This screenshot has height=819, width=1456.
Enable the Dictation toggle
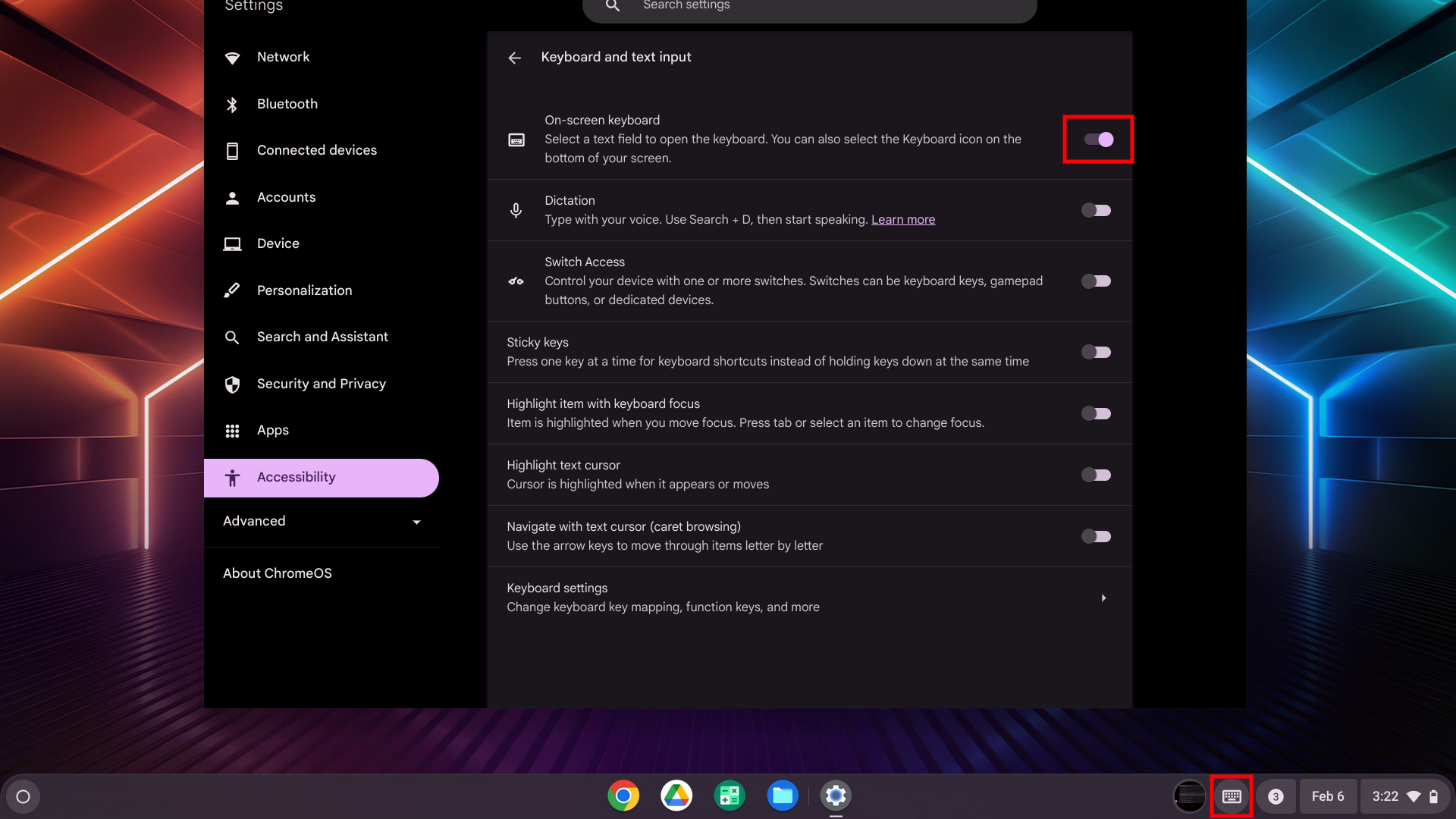(1096, 211)
